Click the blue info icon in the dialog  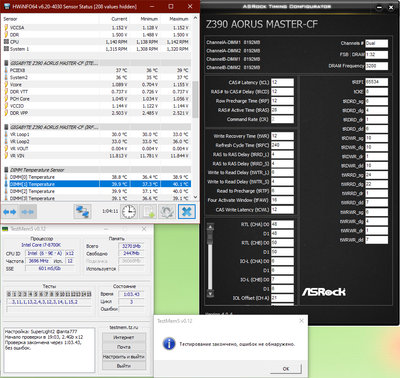169,343
